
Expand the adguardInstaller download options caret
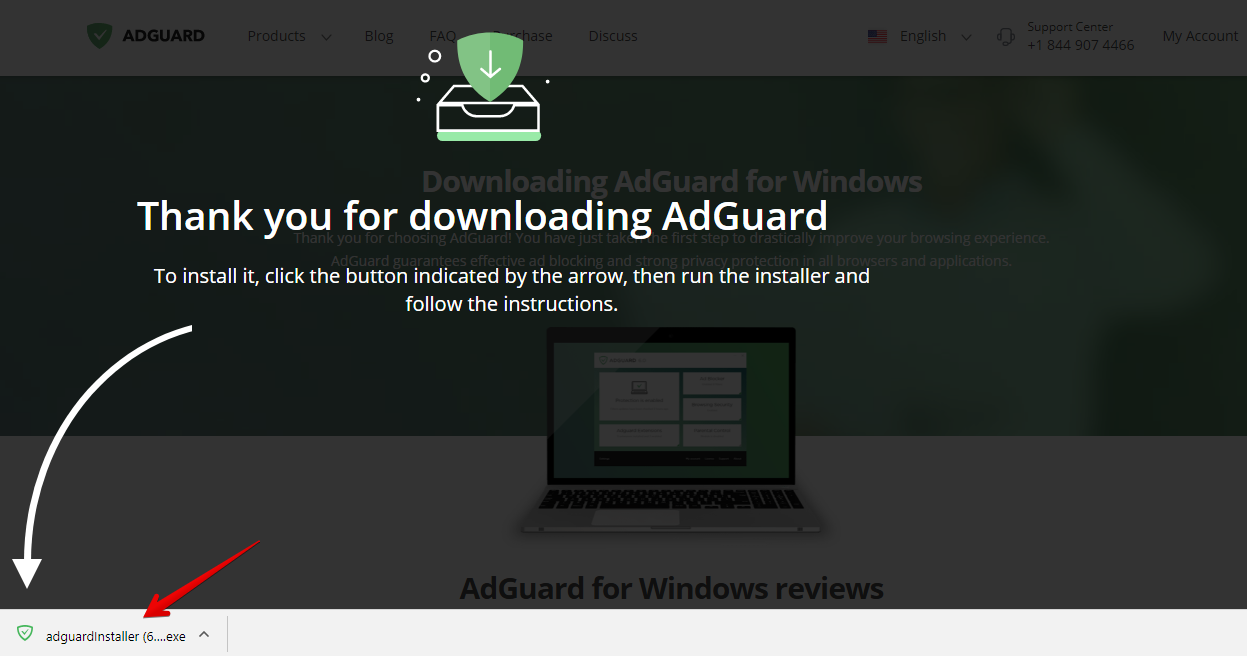[204, 634]
